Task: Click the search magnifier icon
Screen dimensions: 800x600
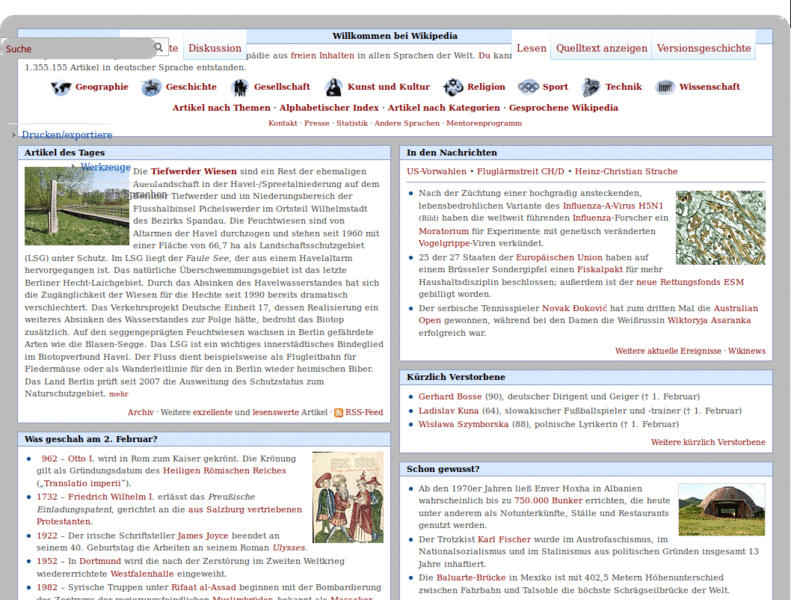Action: pos(158,47)
